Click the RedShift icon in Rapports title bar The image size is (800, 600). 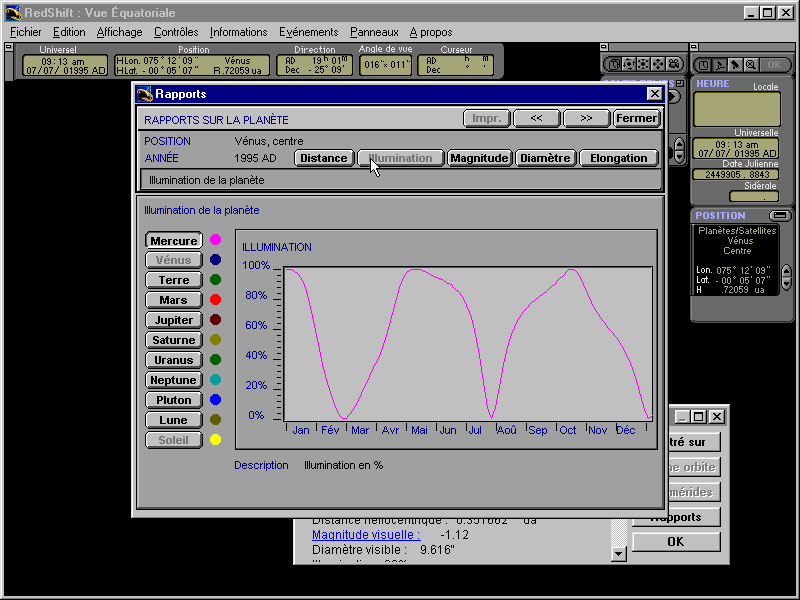pos(144,94)
